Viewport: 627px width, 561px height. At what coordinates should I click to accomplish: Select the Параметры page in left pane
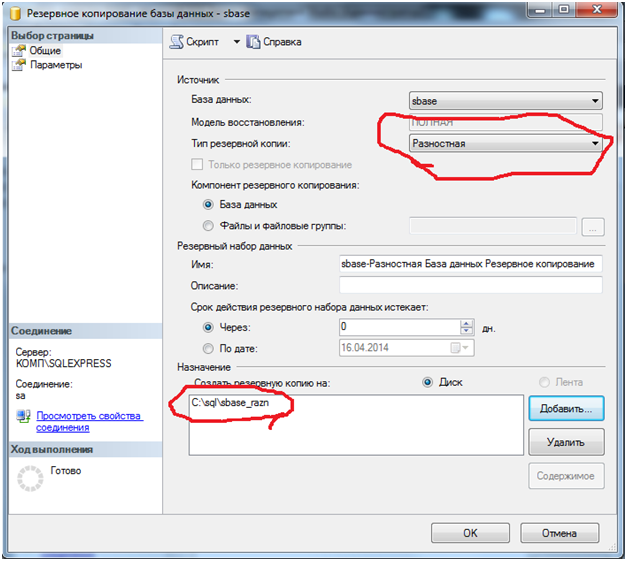pyautogui.click(x=55, y=65)
